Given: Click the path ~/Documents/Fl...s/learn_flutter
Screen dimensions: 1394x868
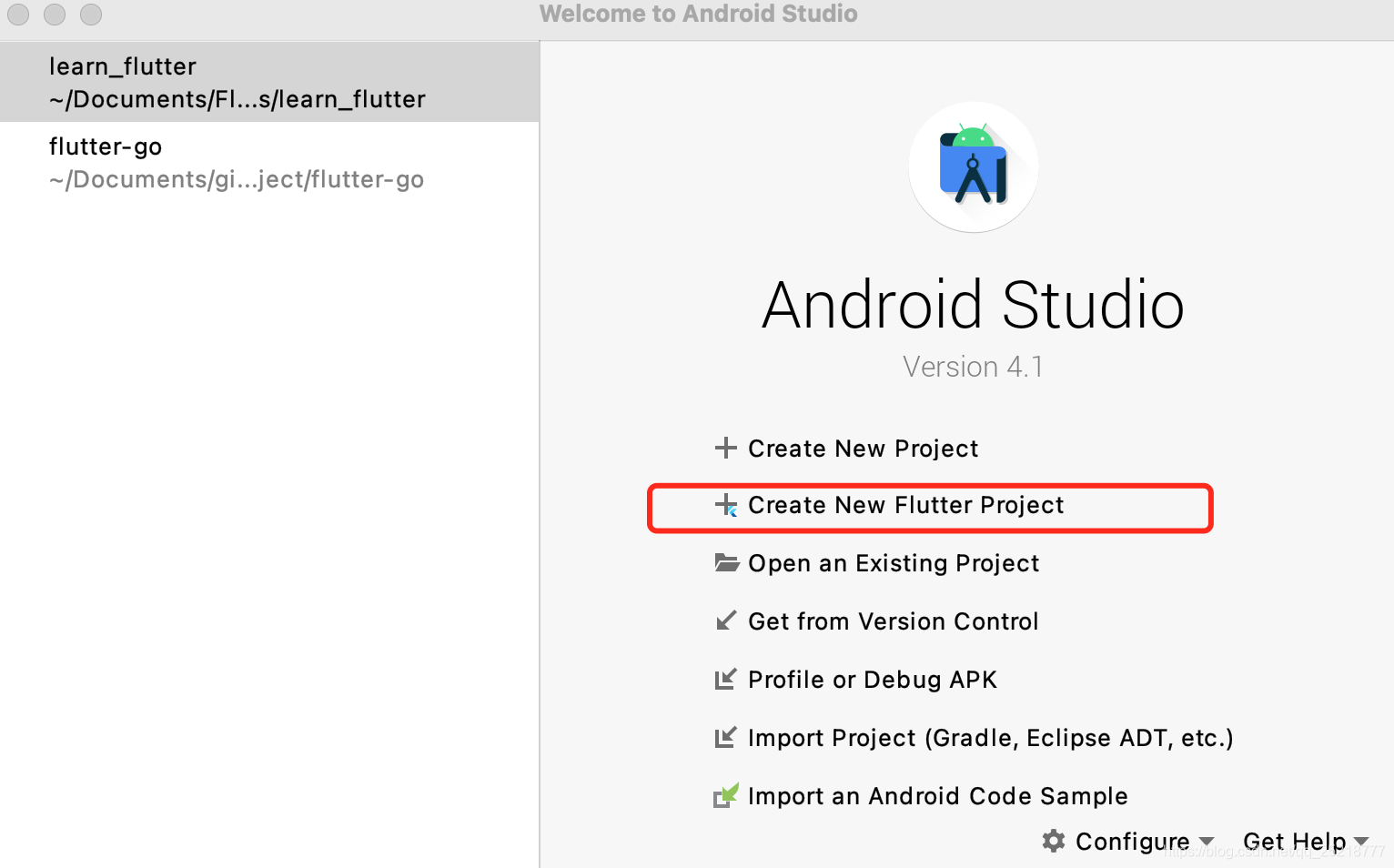Looking at the screenshot, I should pyautogui.click(x=237, y=99).
